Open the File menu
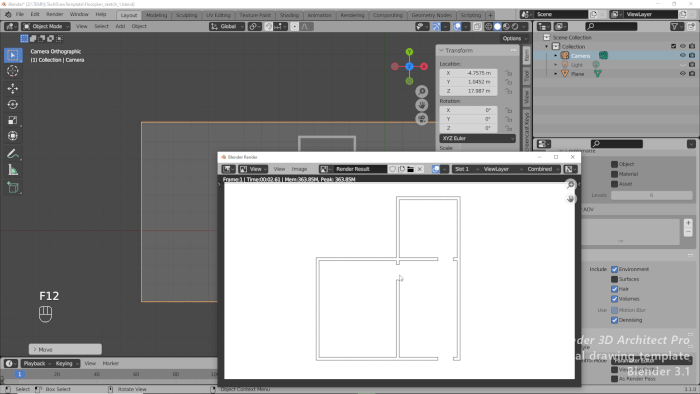 tap(20, 14)
